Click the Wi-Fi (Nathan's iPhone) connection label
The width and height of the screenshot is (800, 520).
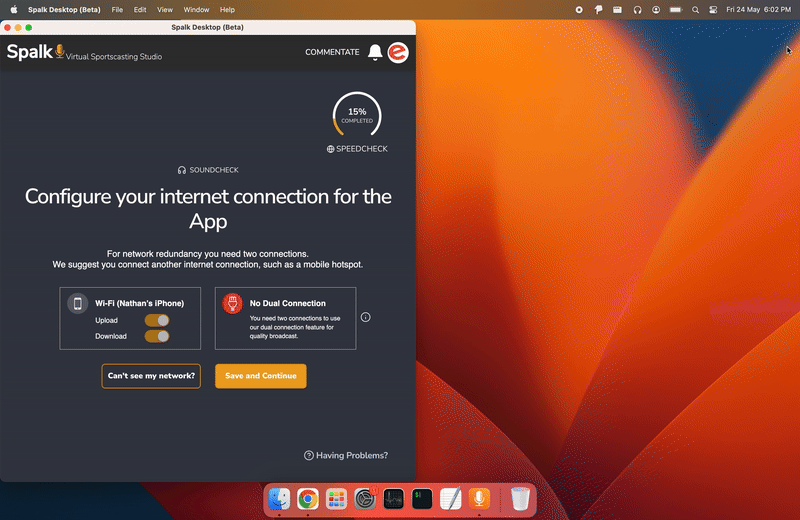coord(139,303)
